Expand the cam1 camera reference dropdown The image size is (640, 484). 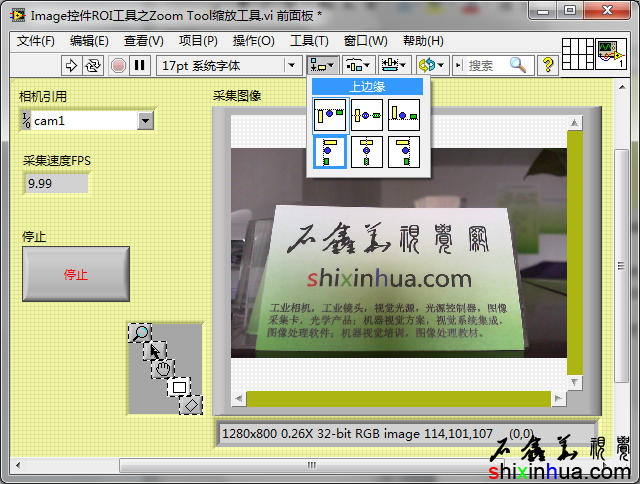click(x=145, y=121)
